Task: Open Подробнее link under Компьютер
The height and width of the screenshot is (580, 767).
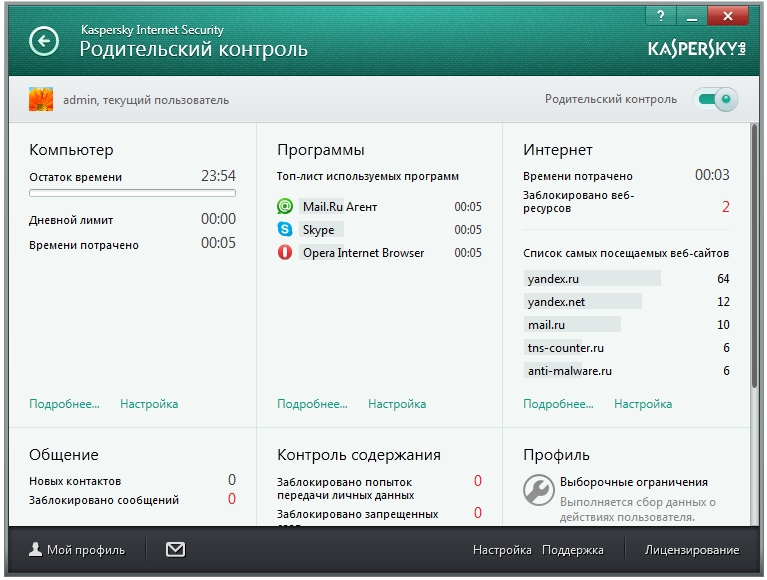Action: 64,404
